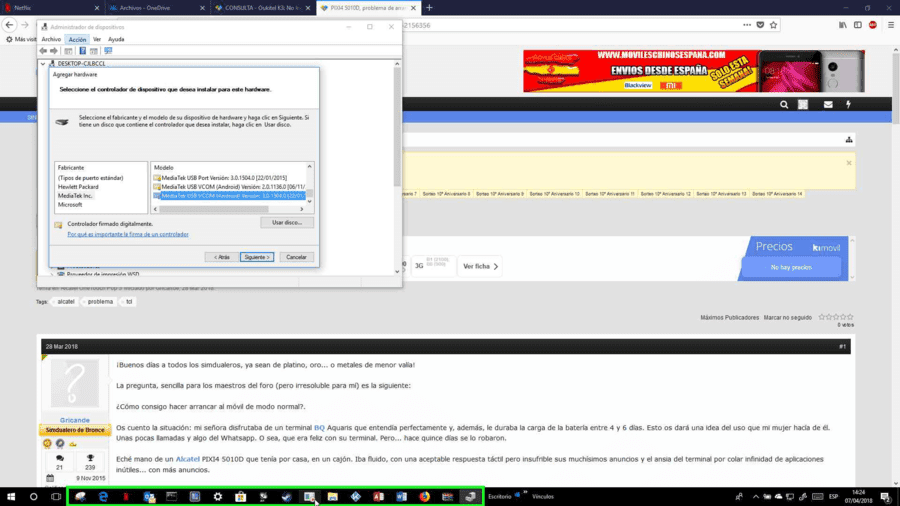Click the alcatel tag
The height and width of the screenshot is (506, 900).
tap(65, 302)
